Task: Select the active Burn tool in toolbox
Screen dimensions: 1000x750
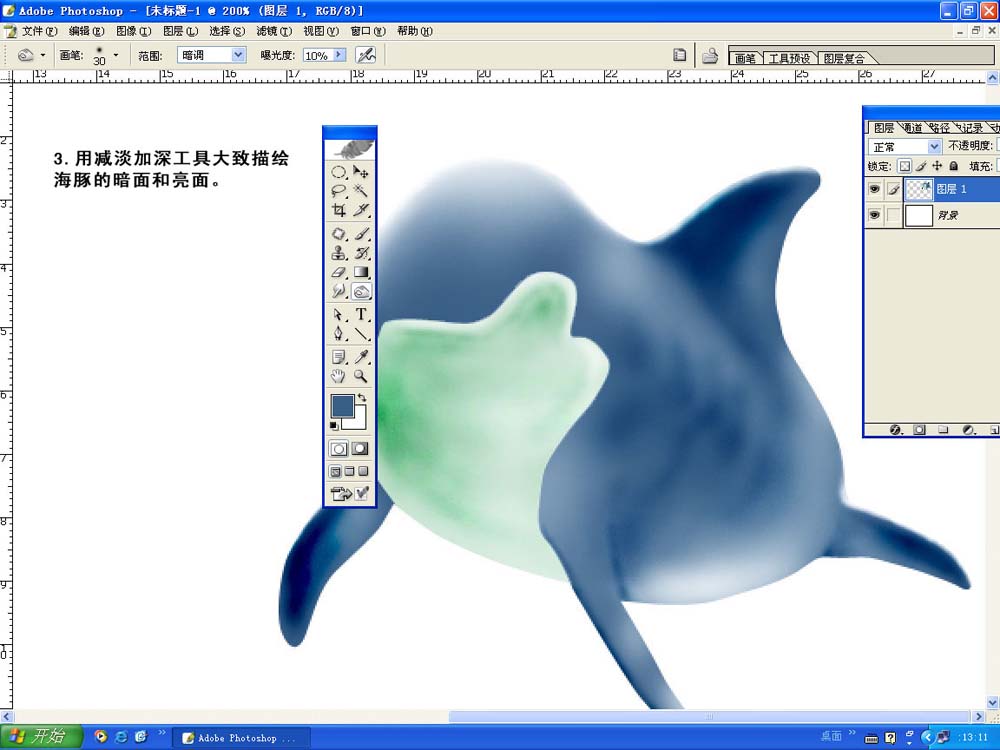Action: [x=361, y=291]
